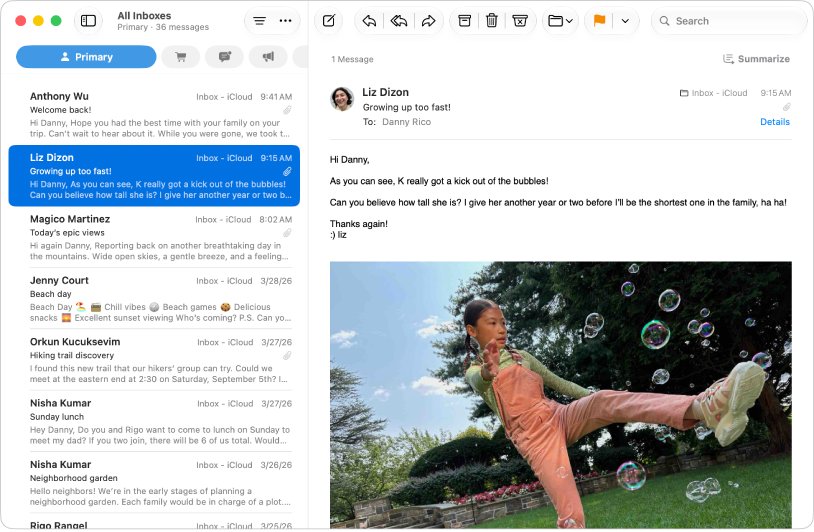814x532 pixels.
Task: Click the Inbox - iCloud label in the message header
Action: tap(714, 93)
